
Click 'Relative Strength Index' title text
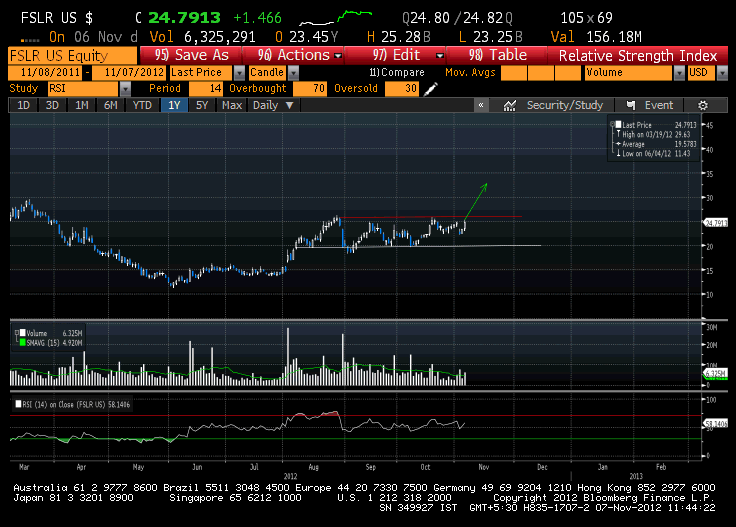[x=638, y=56]
